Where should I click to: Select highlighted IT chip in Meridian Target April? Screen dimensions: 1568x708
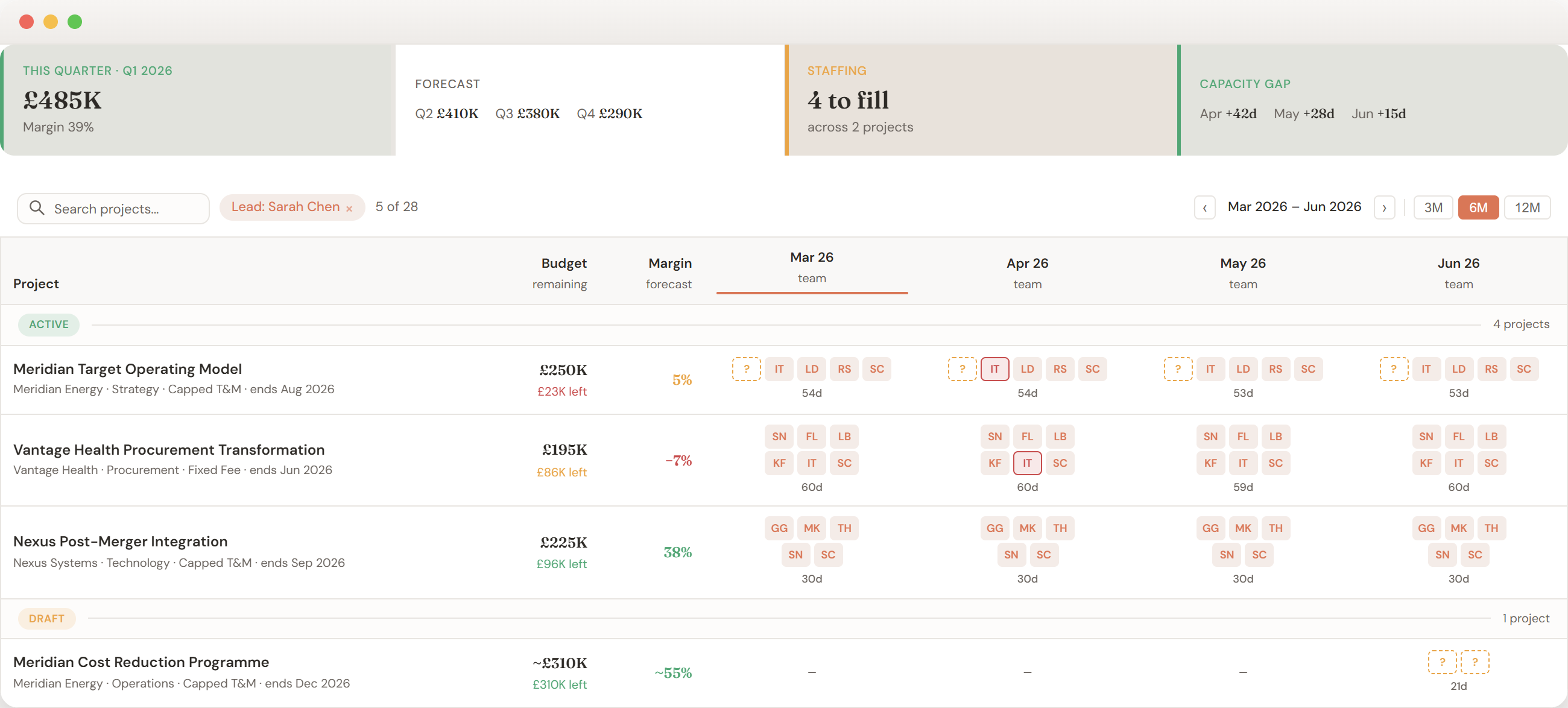pos(994,369)
